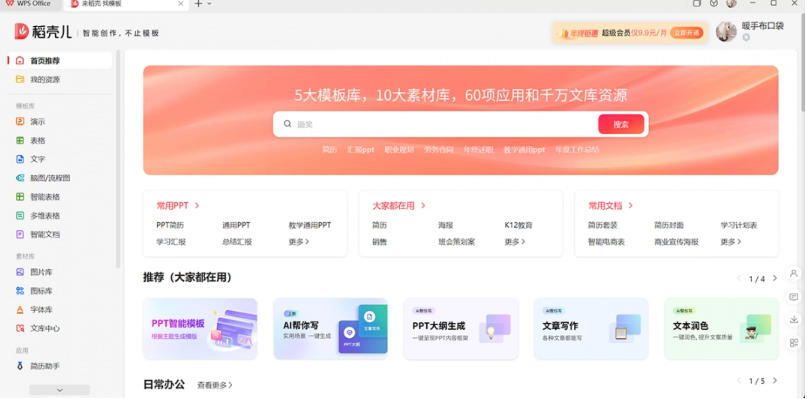This screenshot has height=399, width=807.
Task: Open the 文本润色 card
Action: tap(722, 328)
